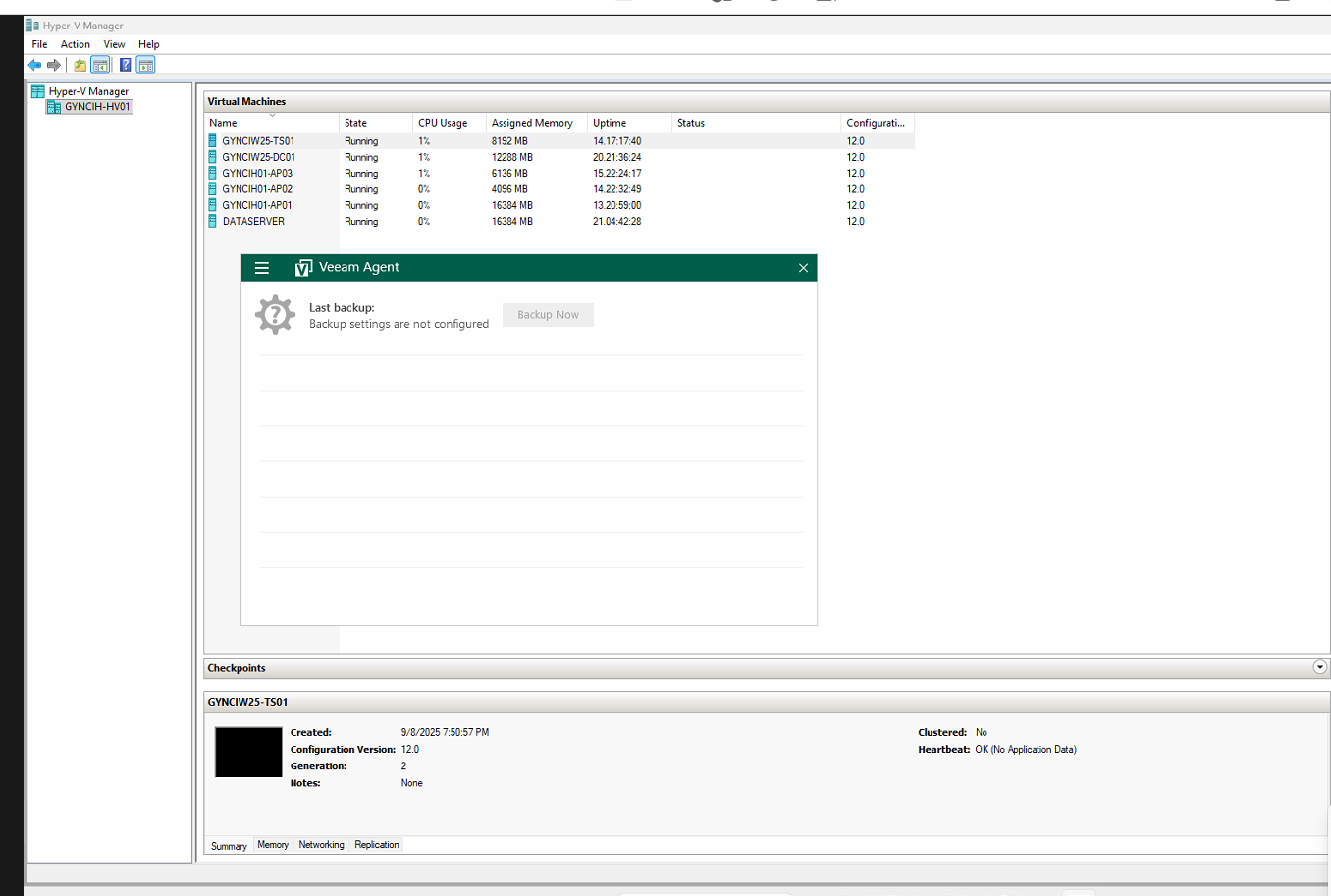Open the Veeam Agent hamburger menu
This screenshot has height=896, width=1331.
coord(262,268)
